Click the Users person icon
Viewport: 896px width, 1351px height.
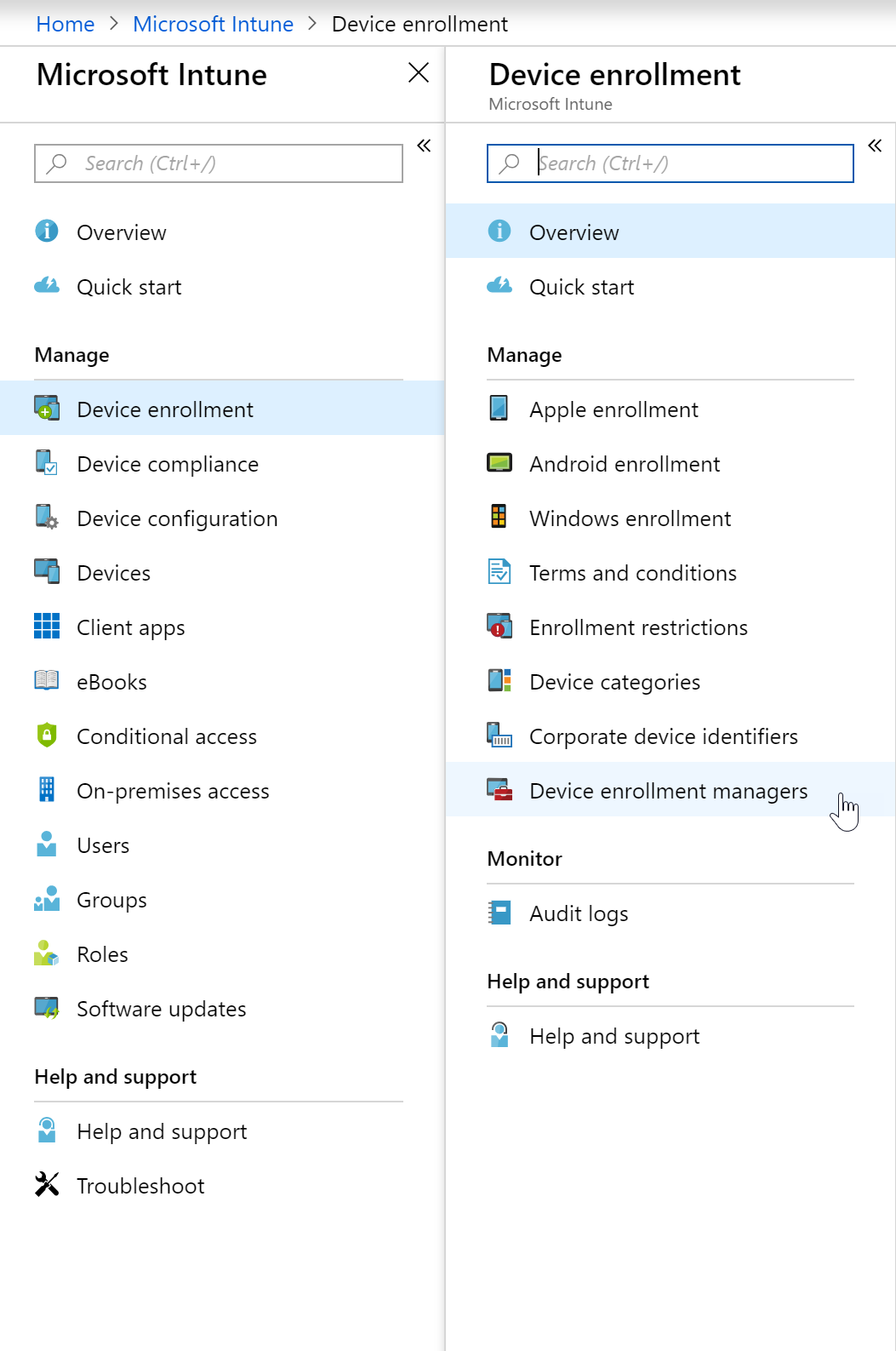47,844
